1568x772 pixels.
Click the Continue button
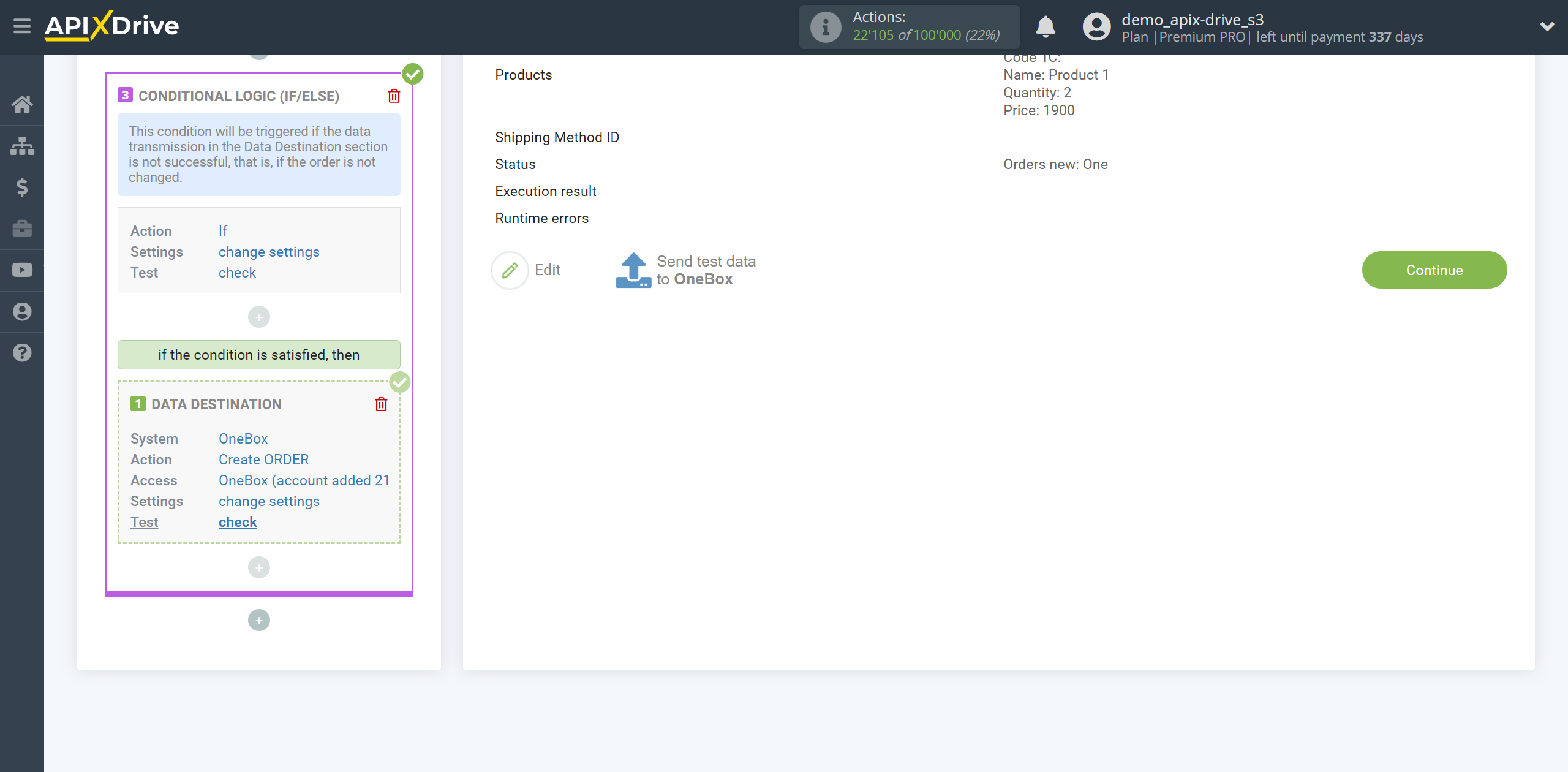click(1434, 270)
